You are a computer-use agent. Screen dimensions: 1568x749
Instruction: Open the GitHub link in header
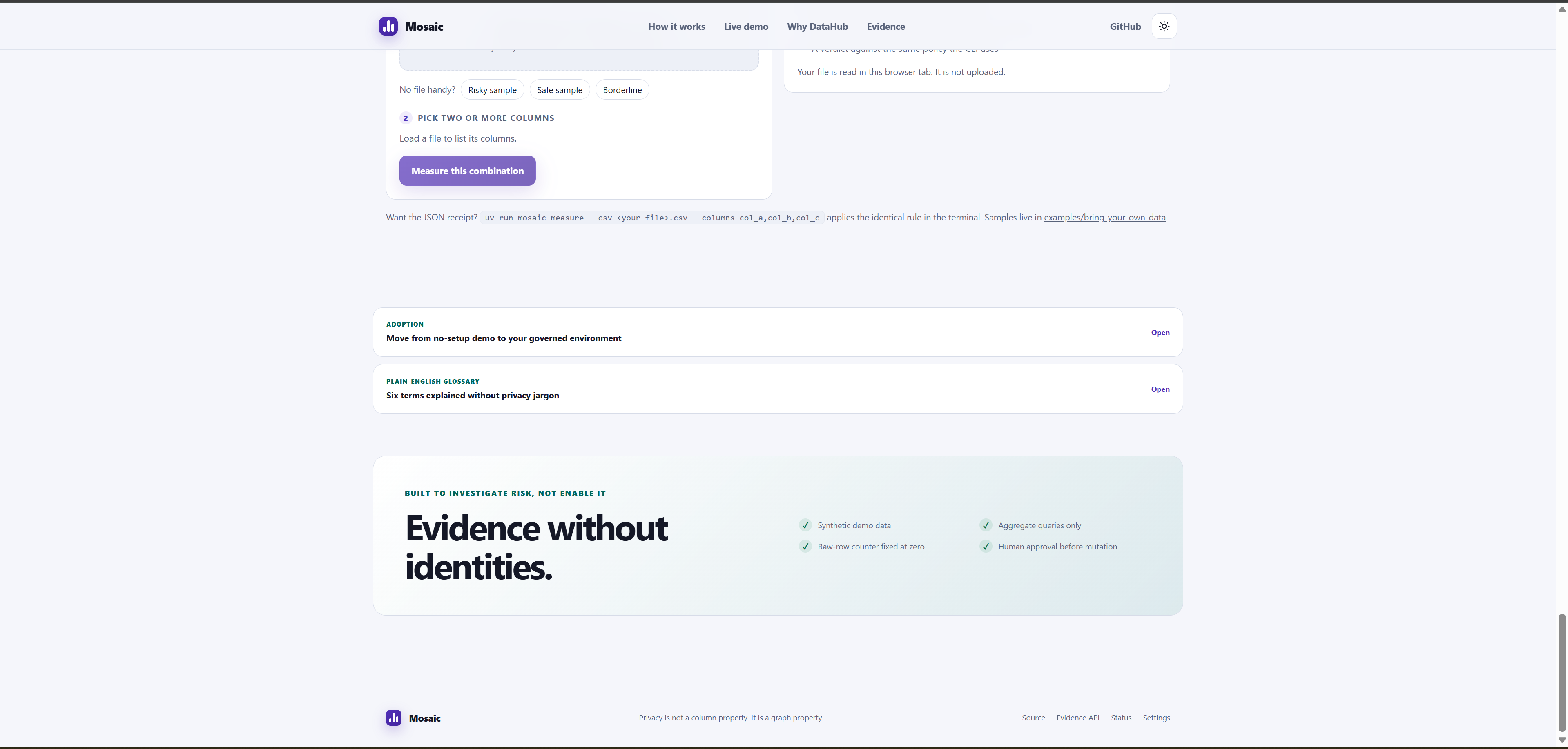pos(1125,26)
